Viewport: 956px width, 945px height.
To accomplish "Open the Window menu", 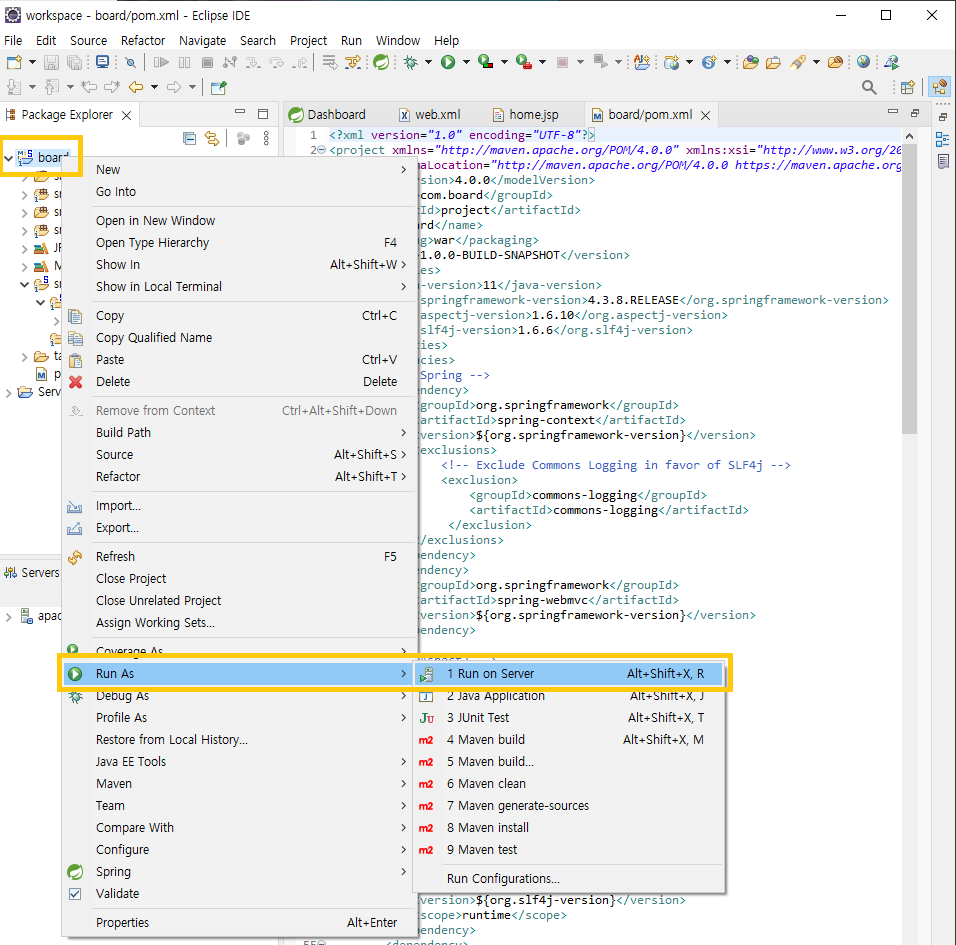I will pyautogui.click(x=398, y=40).
